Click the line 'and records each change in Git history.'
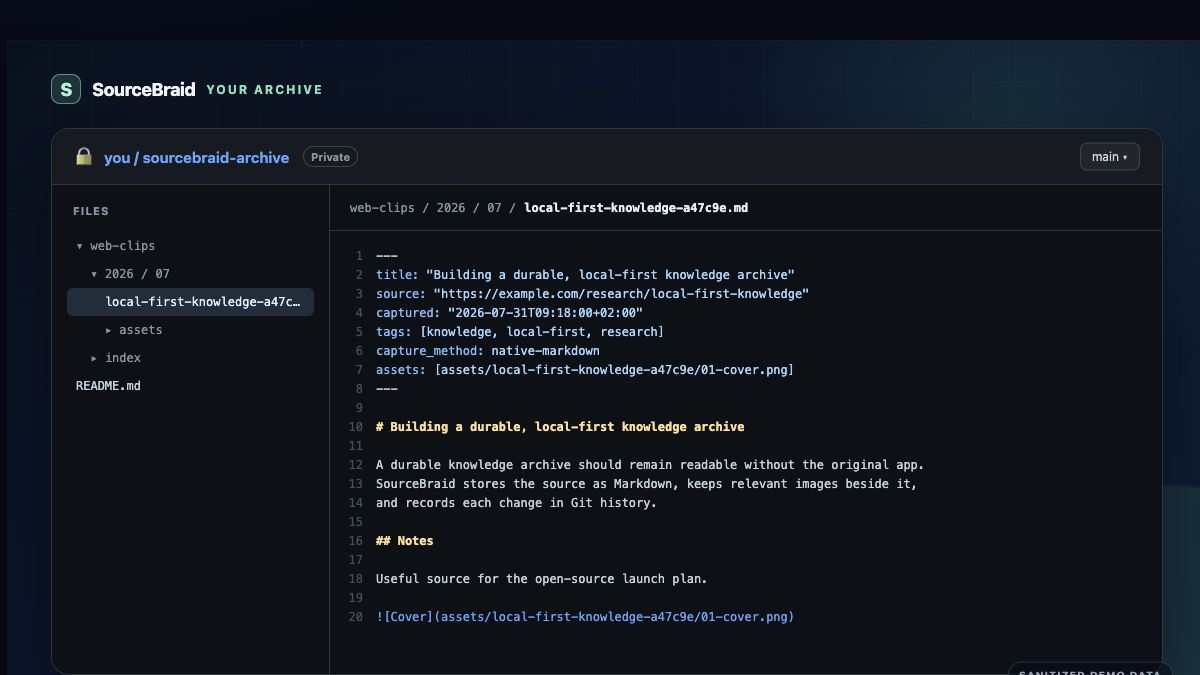Screen dimensions: 1200x675 pyautogui.click(x=517, y=503)
